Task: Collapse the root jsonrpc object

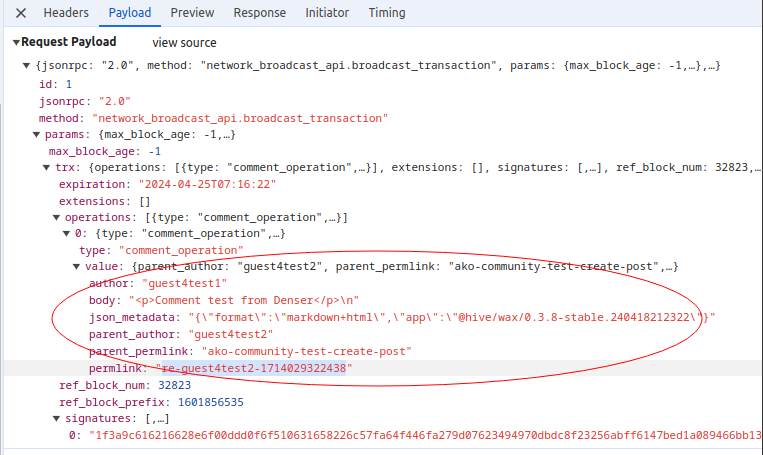Action: 27,65
